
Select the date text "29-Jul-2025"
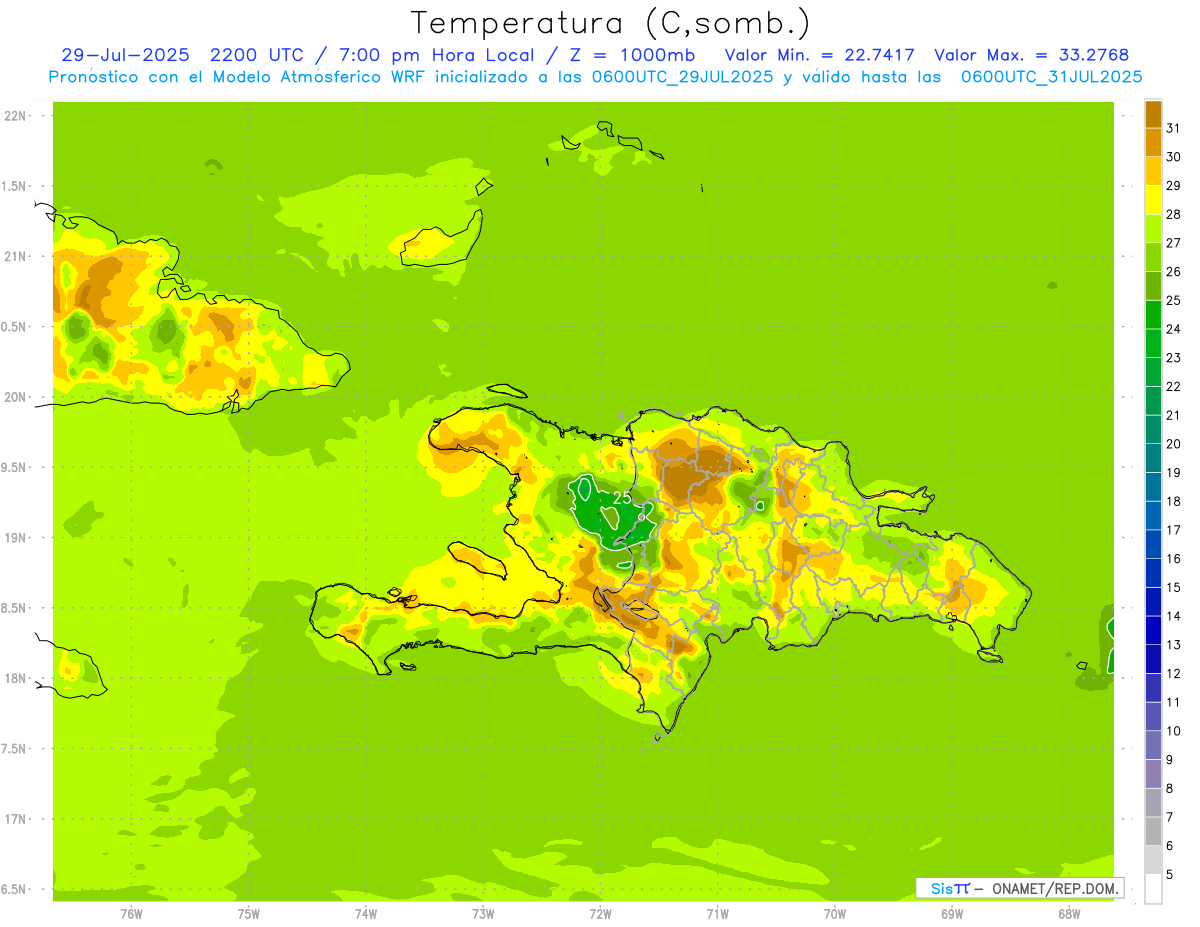pos(124,55)
